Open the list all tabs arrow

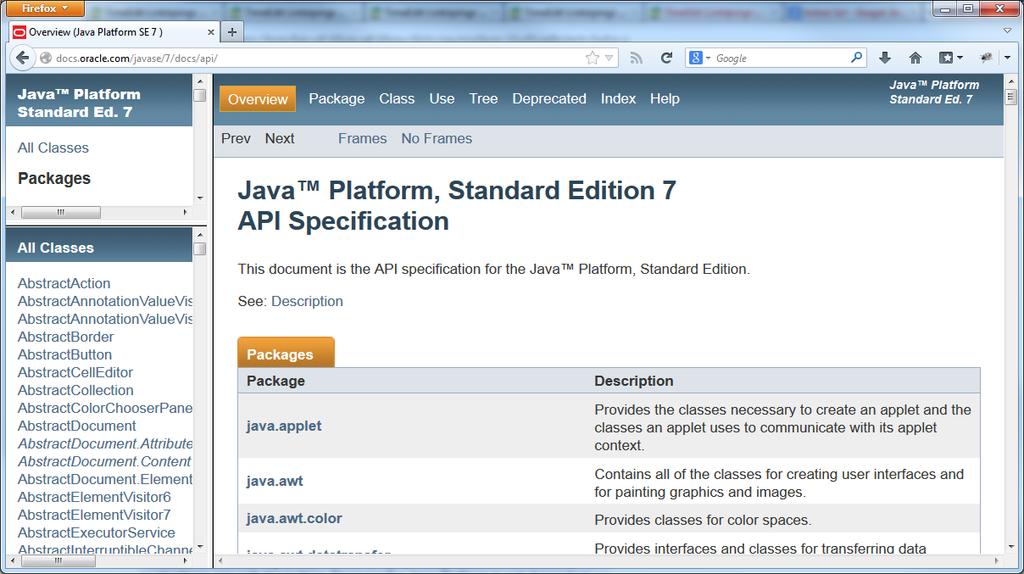coord(1007,31)
